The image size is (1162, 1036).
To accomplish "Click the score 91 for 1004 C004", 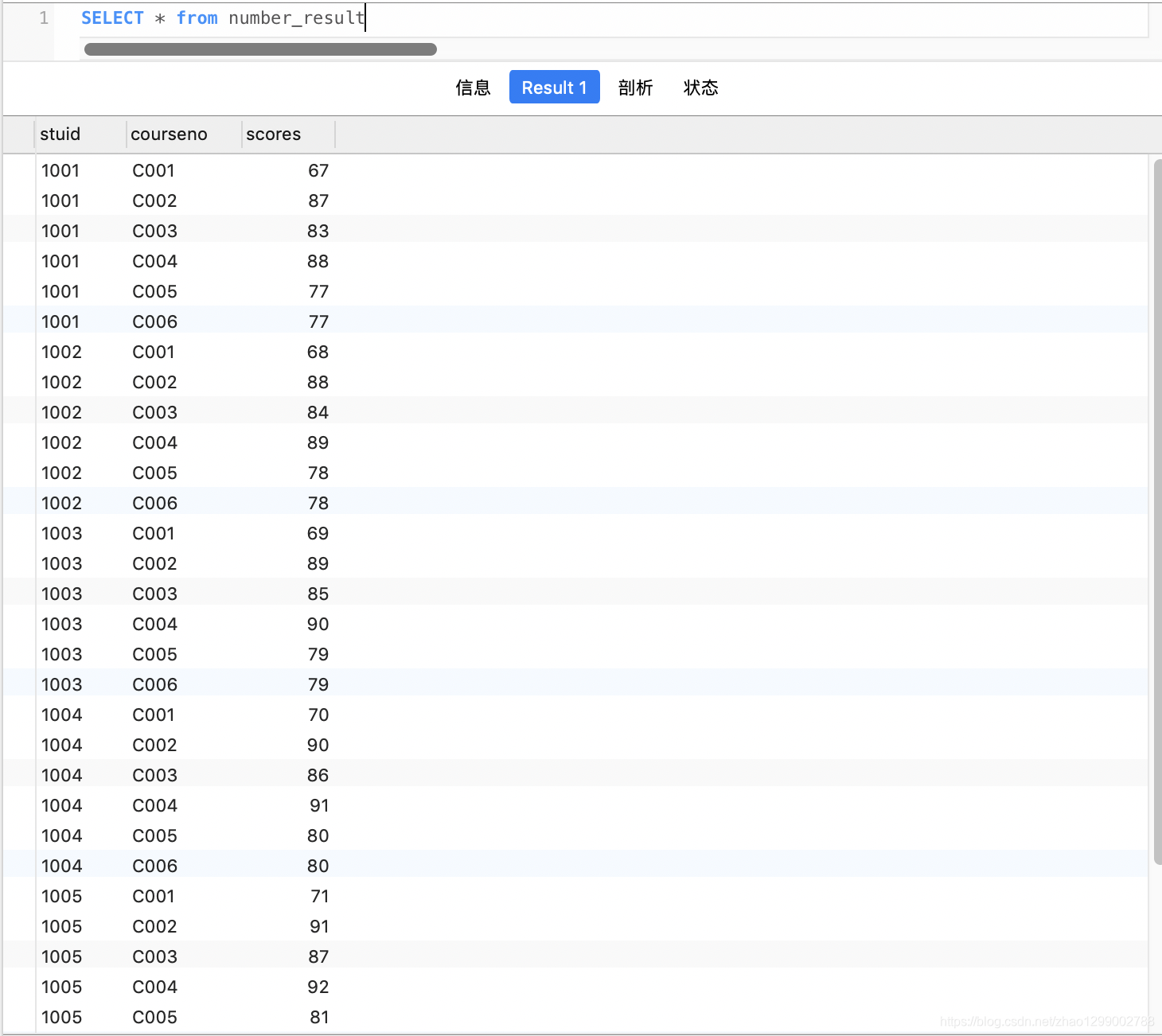I will pyautogui.click(x=319, y=806).
